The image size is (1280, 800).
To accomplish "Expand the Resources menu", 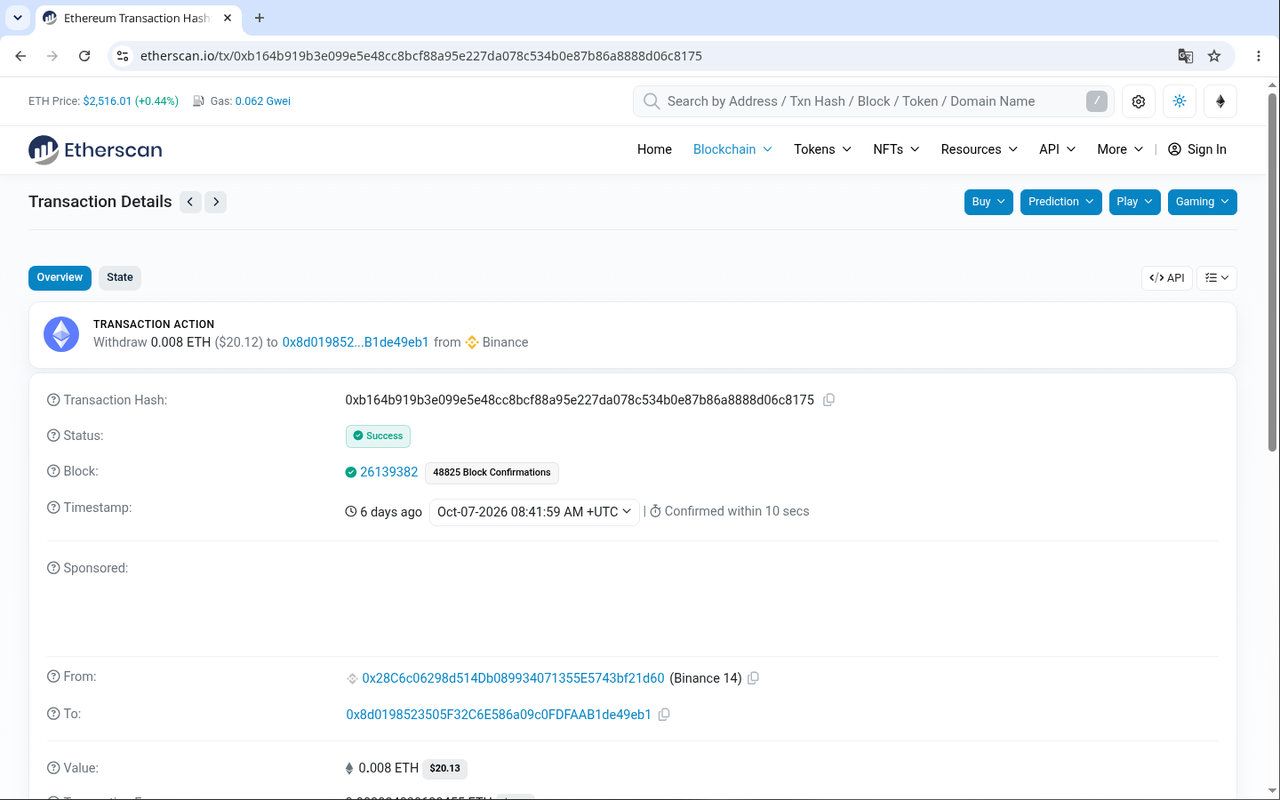I will (x=979, y=149).
